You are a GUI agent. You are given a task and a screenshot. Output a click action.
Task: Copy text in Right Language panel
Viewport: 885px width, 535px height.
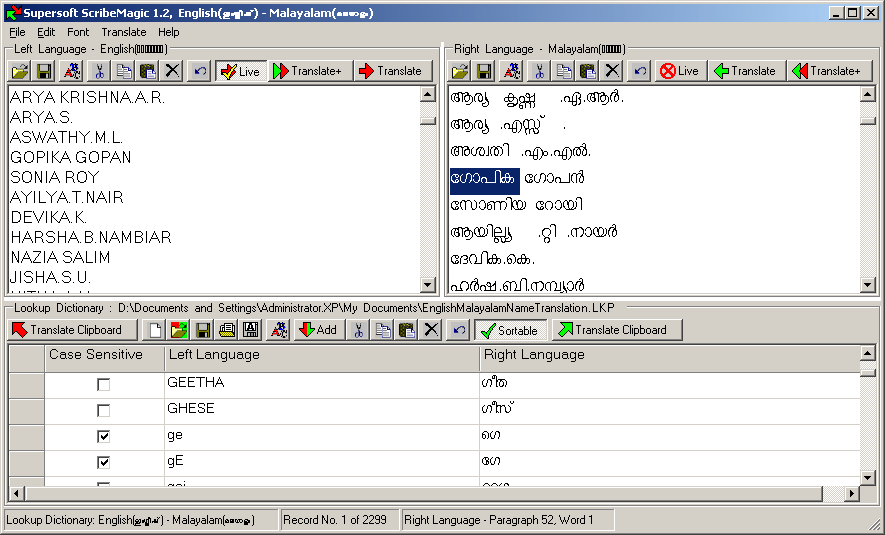563,71
